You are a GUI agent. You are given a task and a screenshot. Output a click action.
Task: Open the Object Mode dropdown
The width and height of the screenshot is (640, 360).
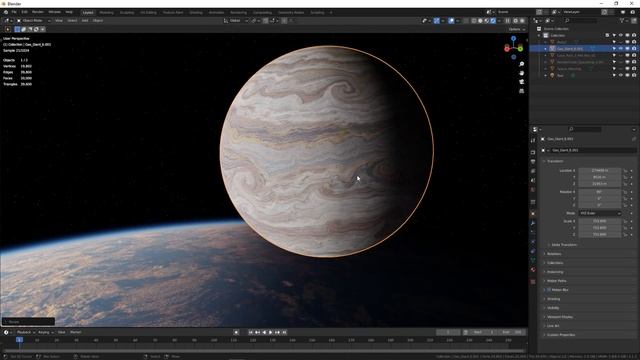[33, 20]
